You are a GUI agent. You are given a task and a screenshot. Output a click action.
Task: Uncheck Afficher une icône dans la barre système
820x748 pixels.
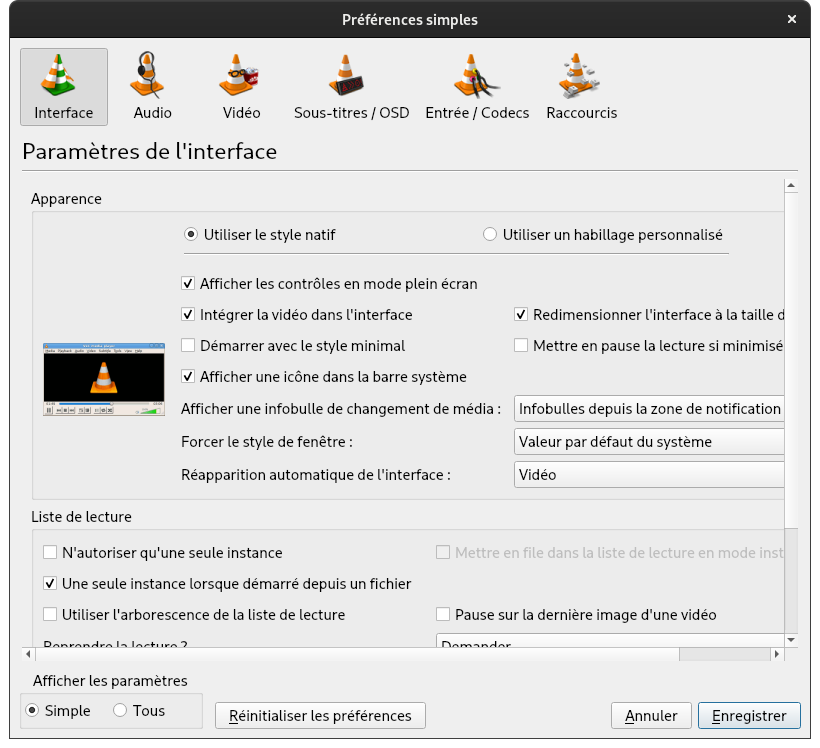click(x=188, y=377)
